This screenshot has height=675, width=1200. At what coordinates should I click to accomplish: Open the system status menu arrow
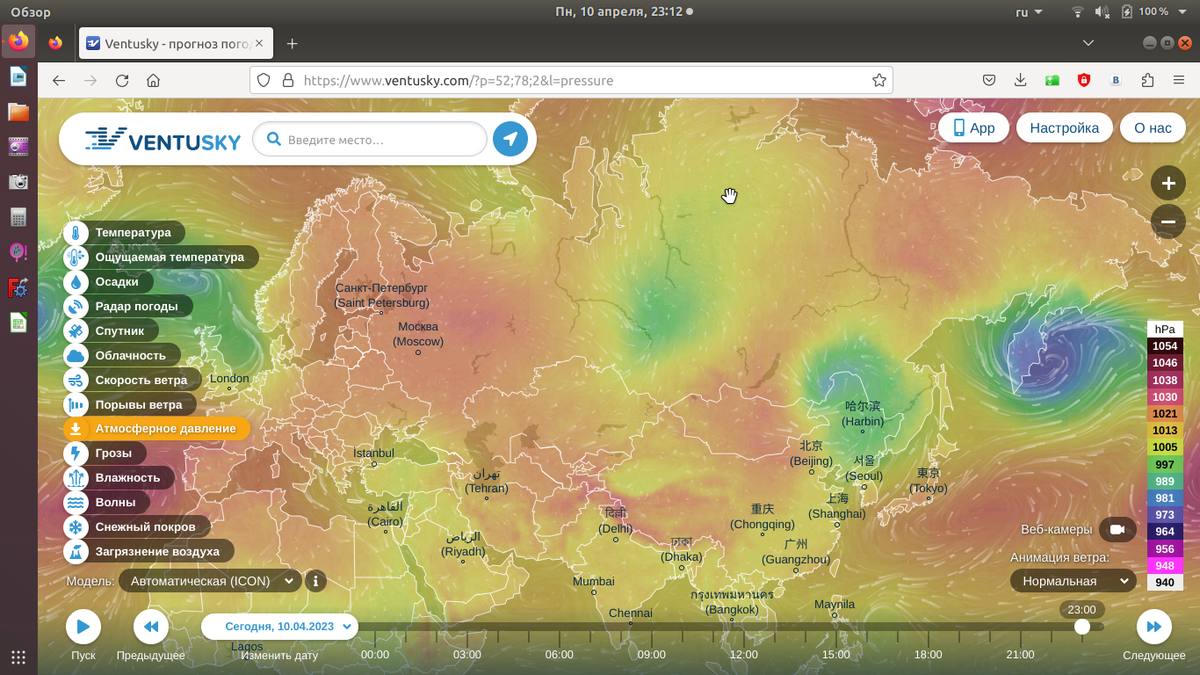[1181, 12]
